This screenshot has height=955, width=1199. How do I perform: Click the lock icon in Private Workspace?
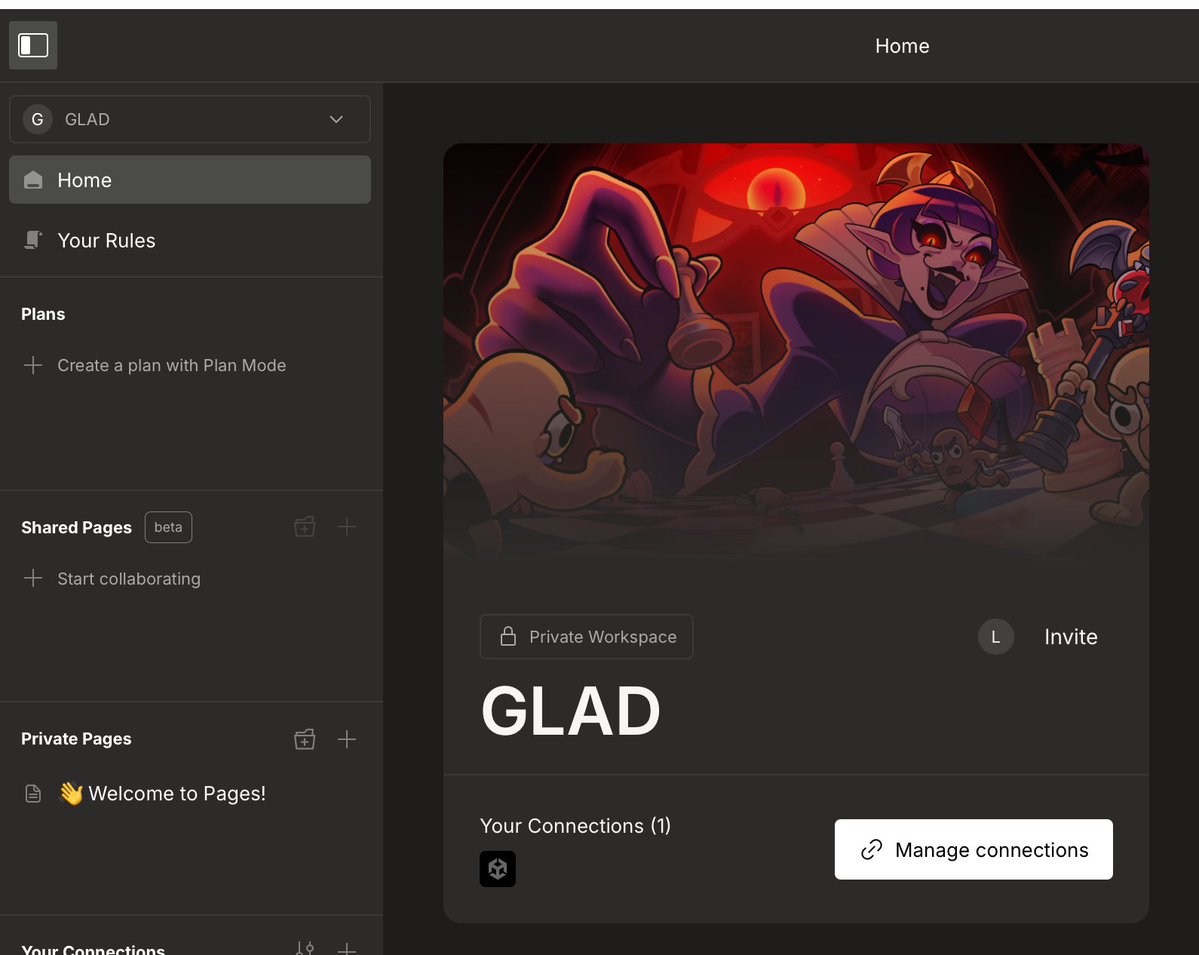click(x=508, y=636)
